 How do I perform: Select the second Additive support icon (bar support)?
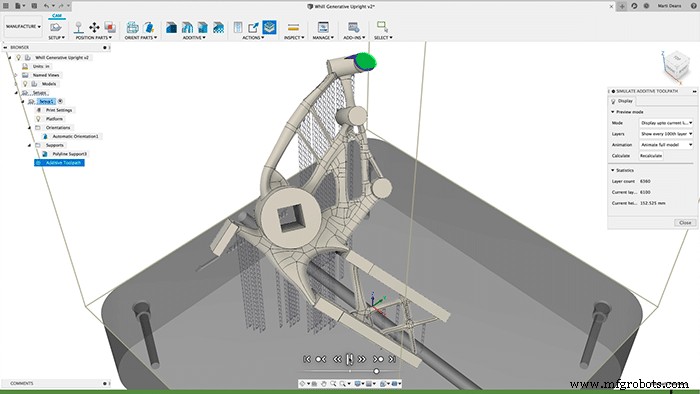[x=187, y=27]
